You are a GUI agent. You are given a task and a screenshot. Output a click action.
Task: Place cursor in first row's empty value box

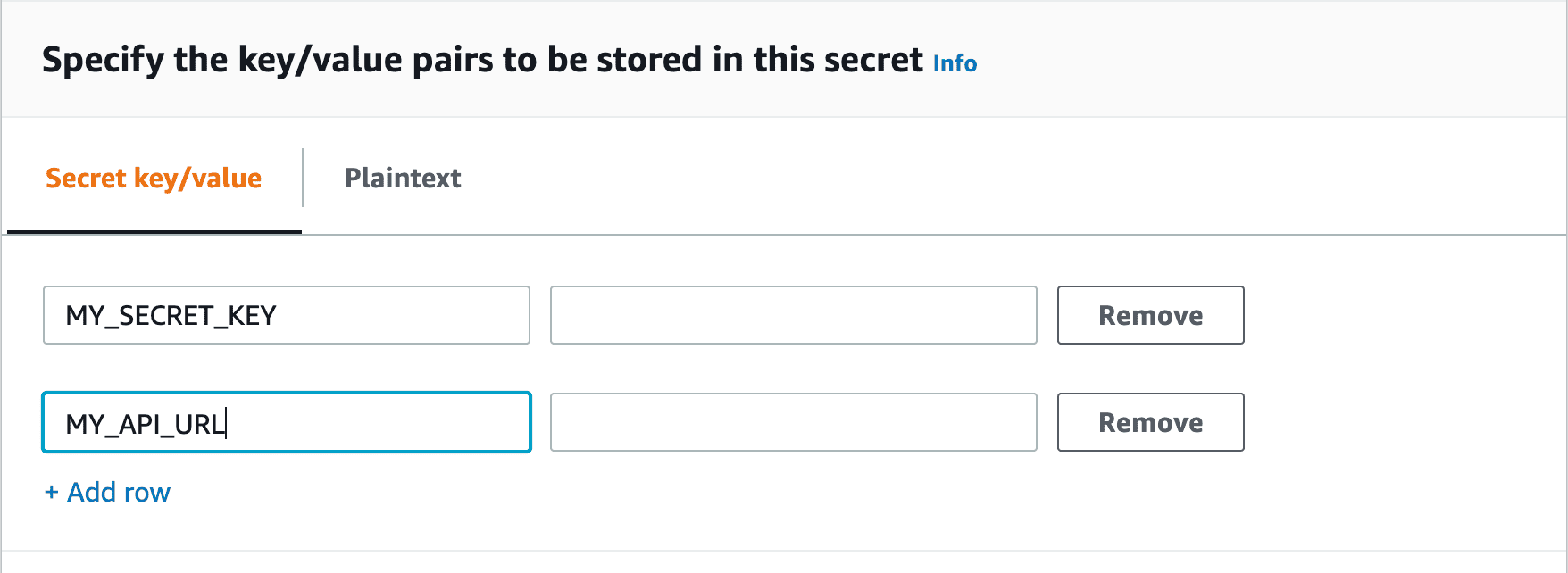coord(793,315)
